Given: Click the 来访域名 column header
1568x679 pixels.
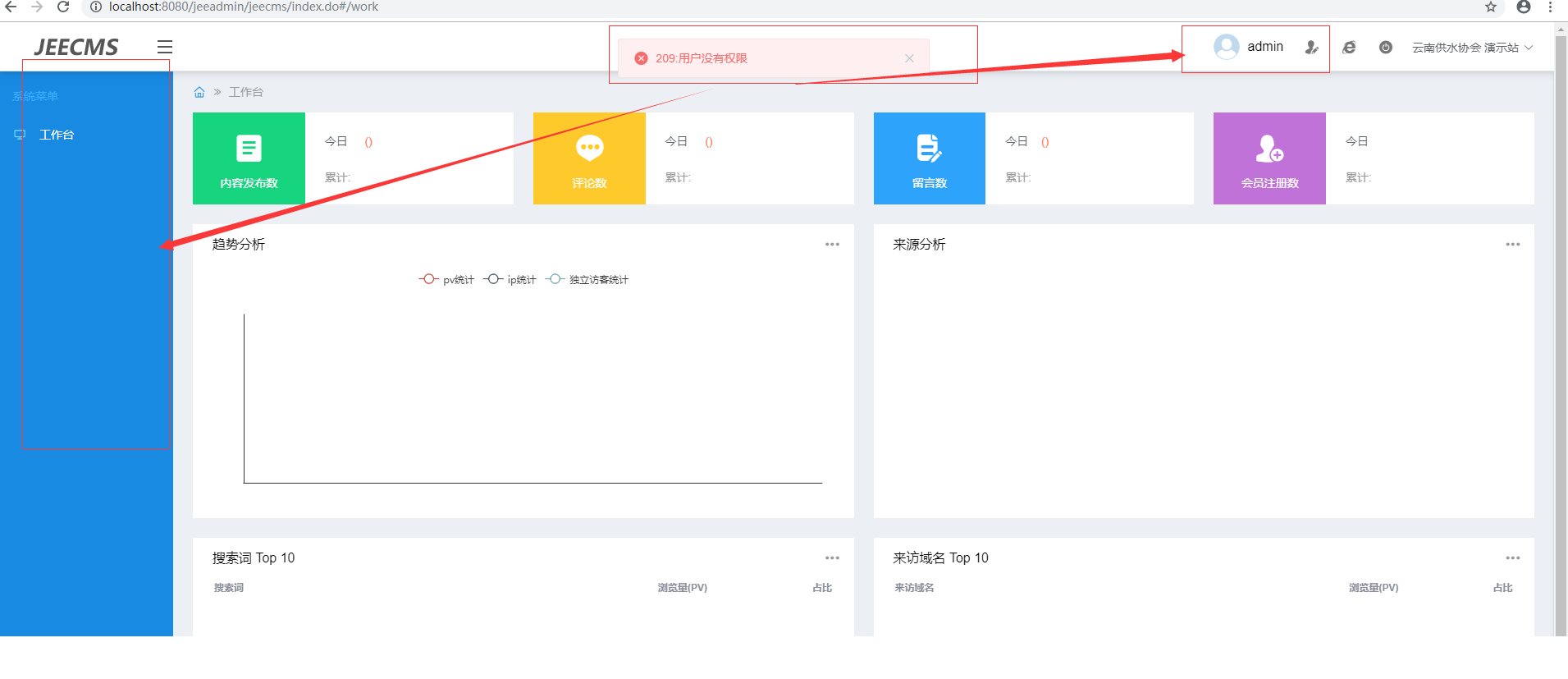Looking at the screenshot, I should (914, 588).
